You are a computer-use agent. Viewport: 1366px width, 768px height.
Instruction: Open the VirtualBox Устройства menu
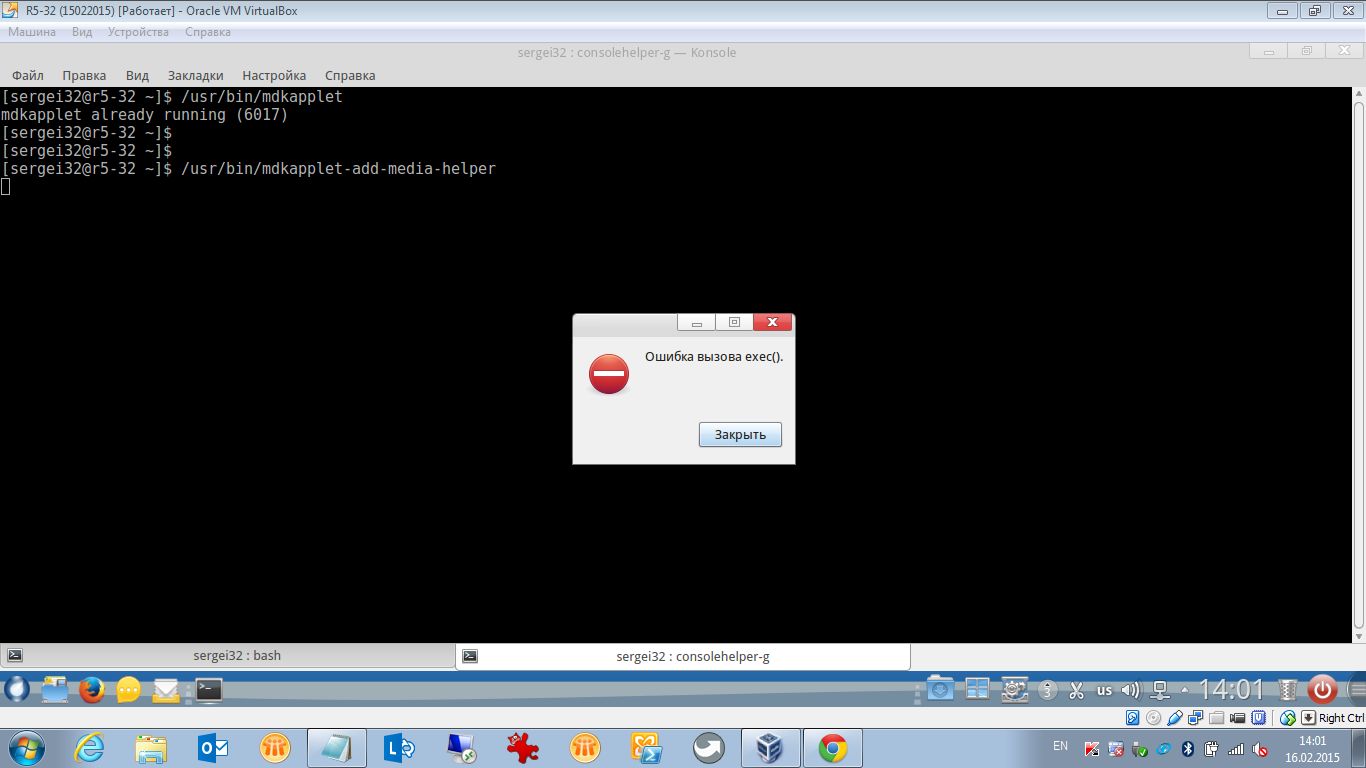tap(138, 32)
